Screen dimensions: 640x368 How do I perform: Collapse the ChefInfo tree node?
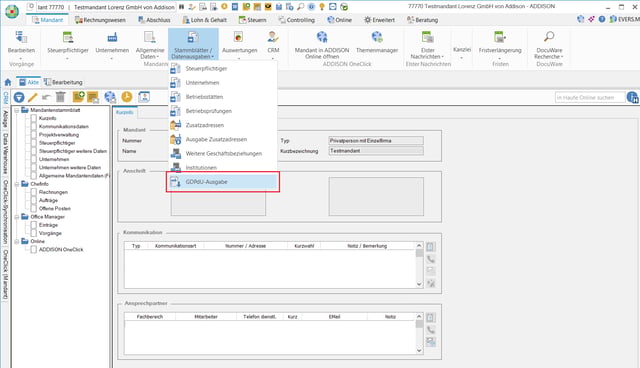coord(17,184)
